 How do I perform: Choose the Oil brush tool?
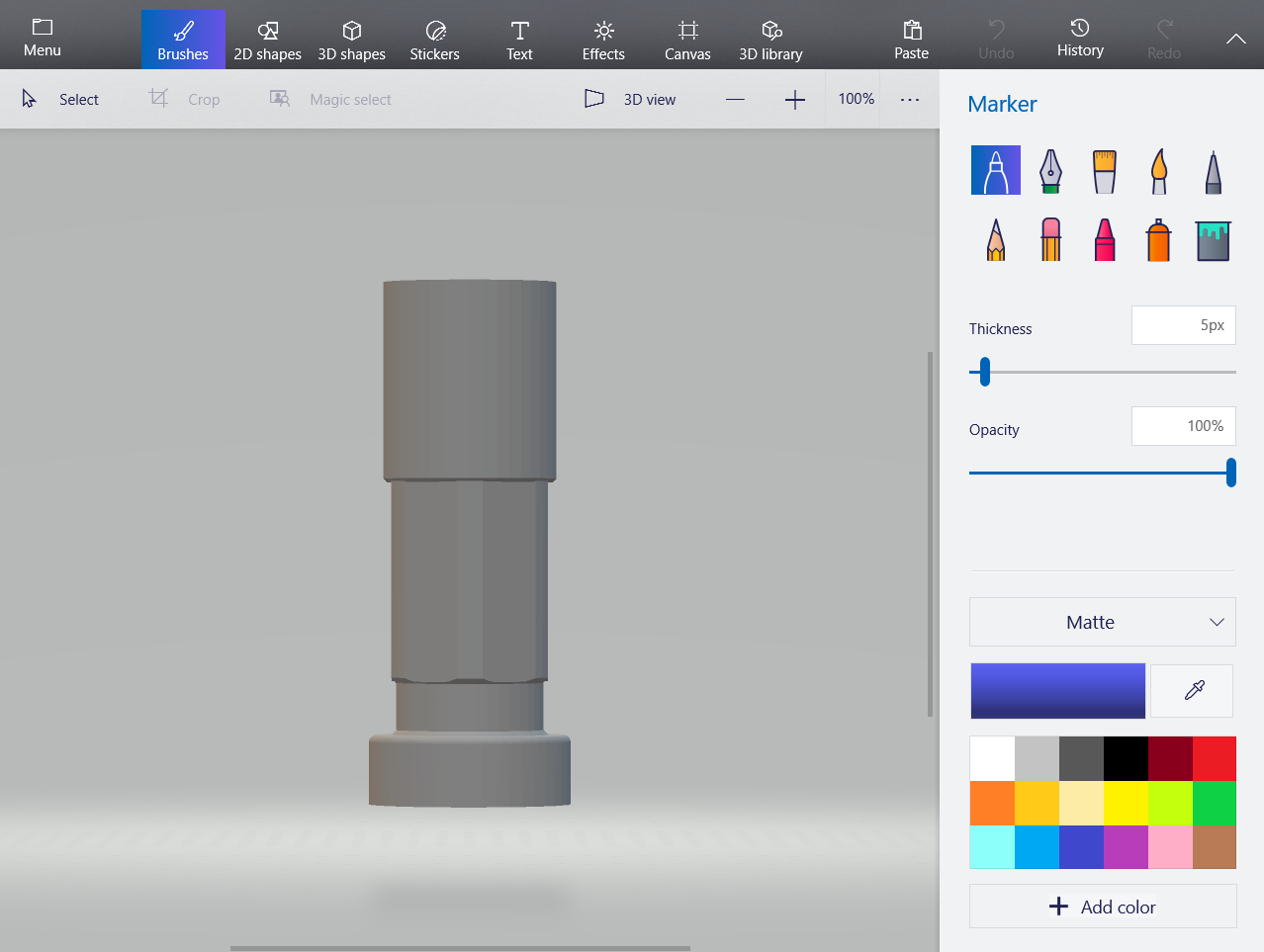pyautogui.click(x=1104, y=171)
